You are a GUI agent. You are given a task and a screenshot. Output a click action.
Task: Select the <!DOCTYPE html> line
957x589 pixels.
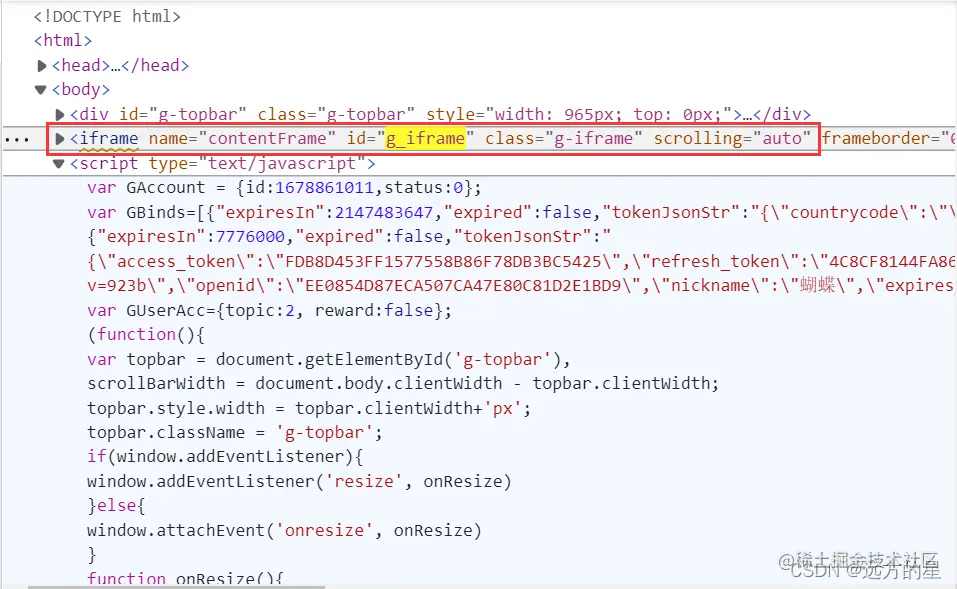click(107, 16)
